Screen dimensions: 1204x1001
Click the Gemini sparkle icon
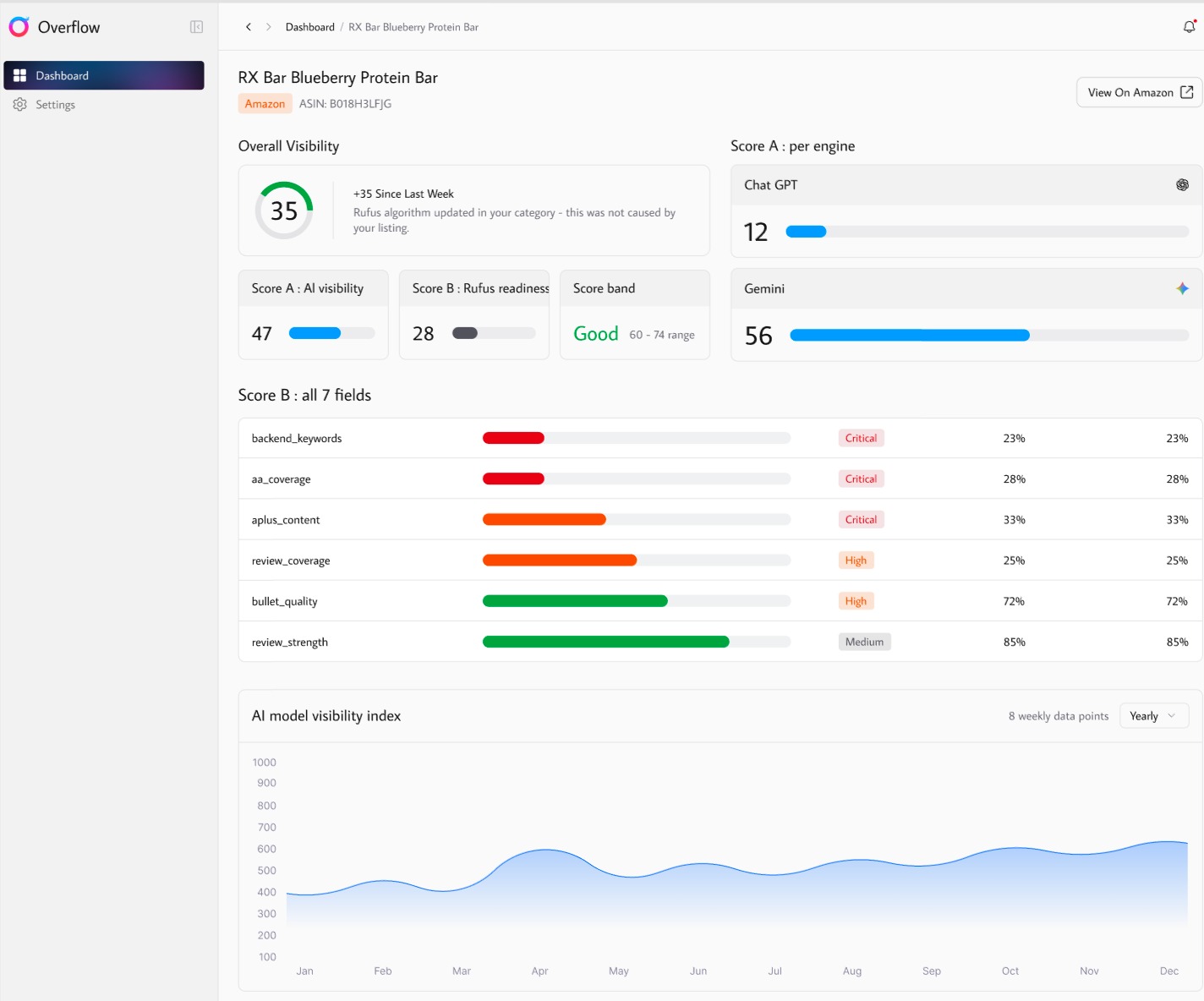point(1182,289)
